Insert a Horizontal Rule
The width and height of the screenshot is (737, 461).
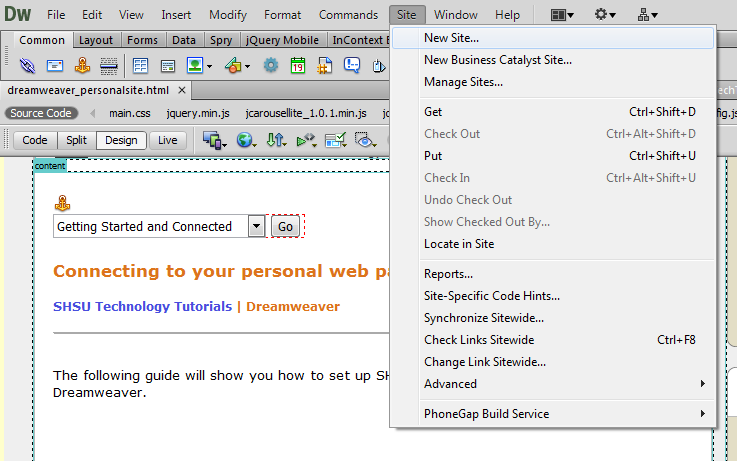[109, 66]
